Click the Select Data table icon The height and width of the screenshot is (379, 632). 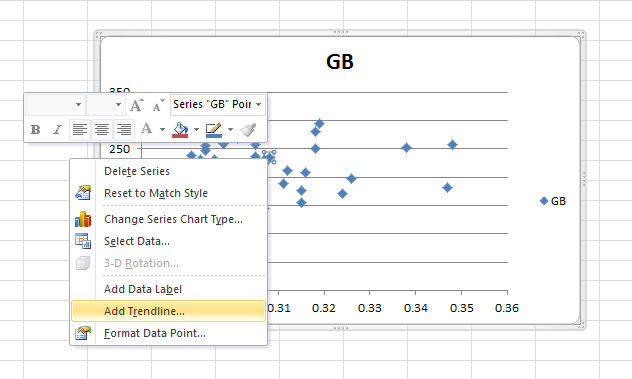[x=83, y=241]
